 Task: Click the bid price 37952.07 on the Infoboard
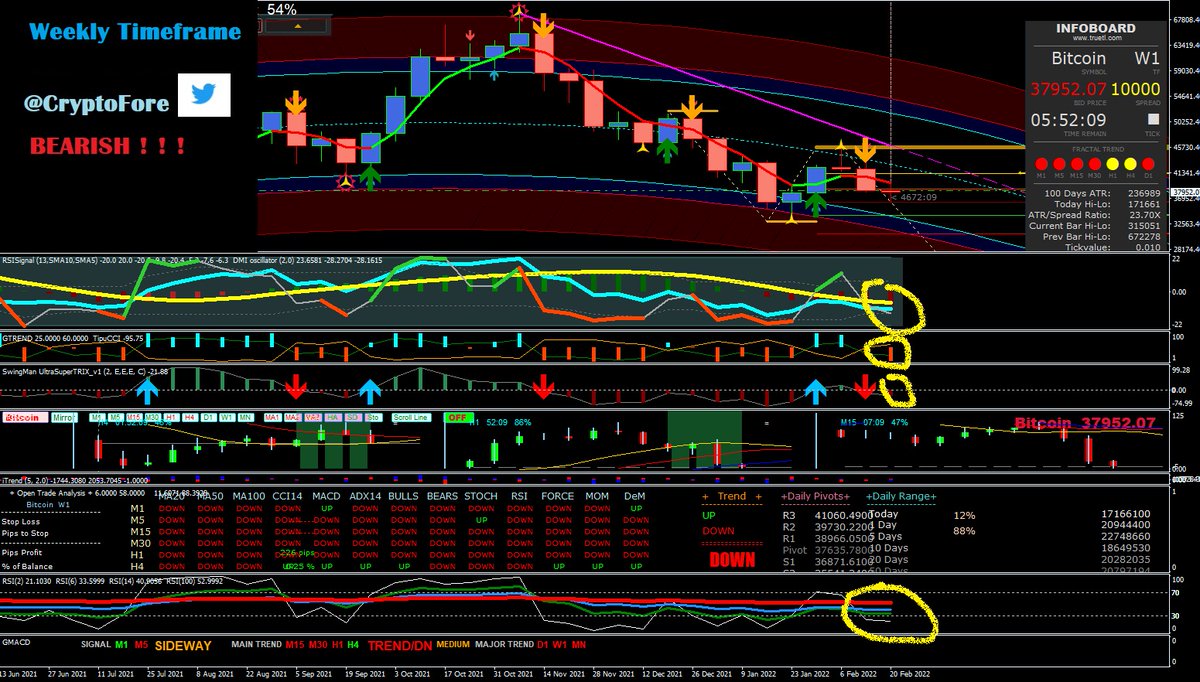[1068, 89]
